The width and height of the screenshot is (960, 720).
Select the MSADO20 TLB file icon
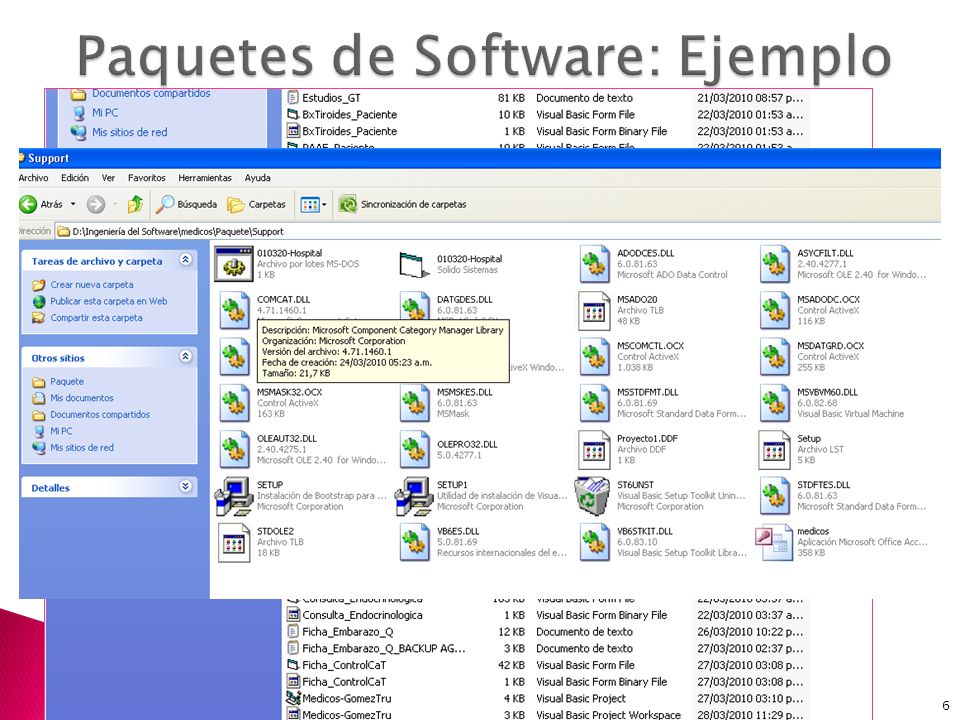point(594,310)
